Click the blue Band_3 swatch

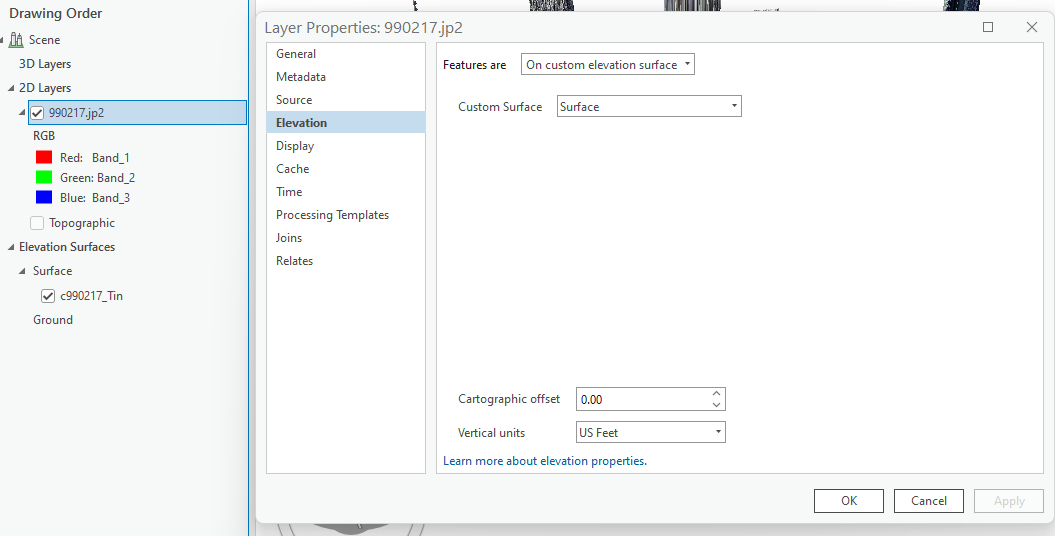[43, 197]
